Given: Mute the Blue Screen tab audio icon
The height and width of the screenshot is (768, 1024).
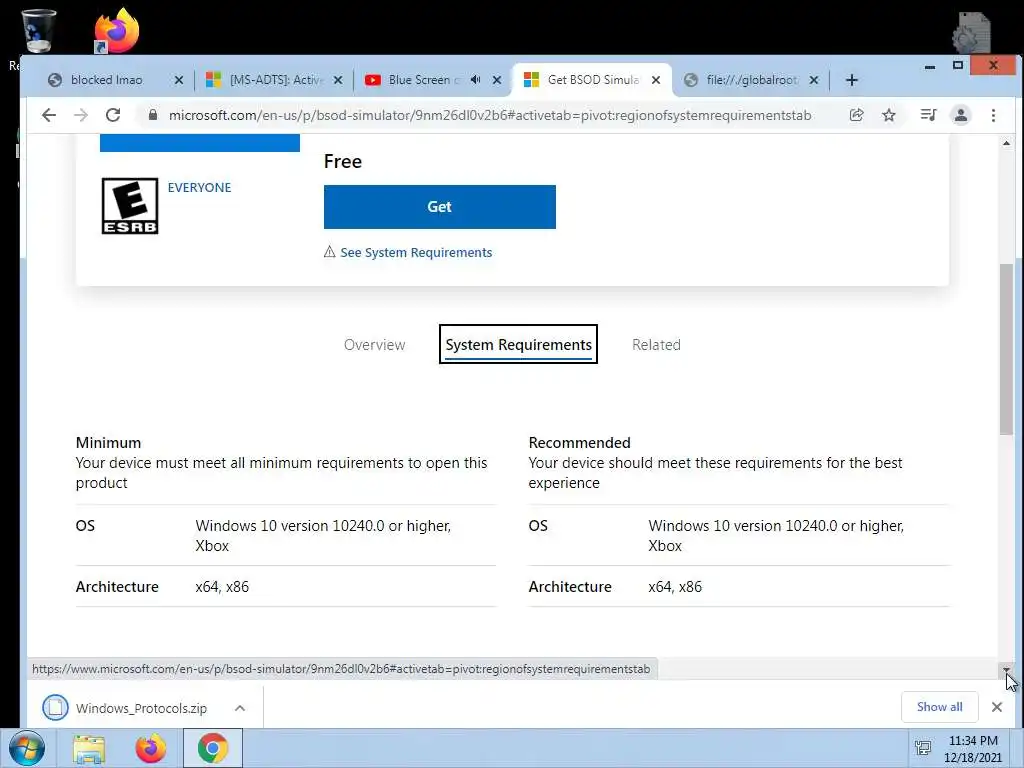Looking at the screenshot, I should [x=475, y=80].
